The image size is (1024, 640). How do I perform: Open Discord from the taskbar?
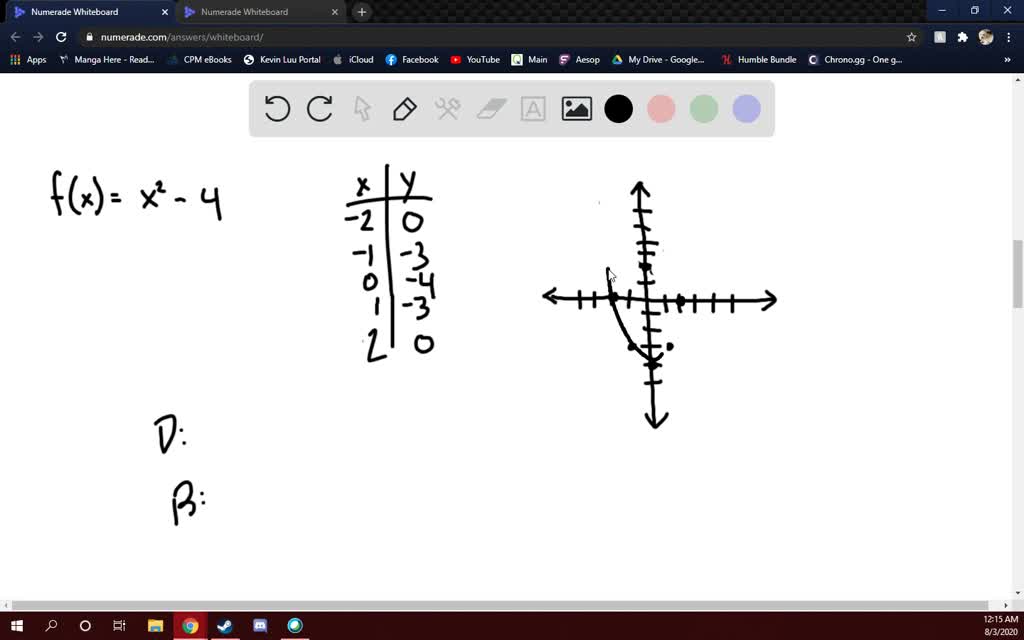260,626
